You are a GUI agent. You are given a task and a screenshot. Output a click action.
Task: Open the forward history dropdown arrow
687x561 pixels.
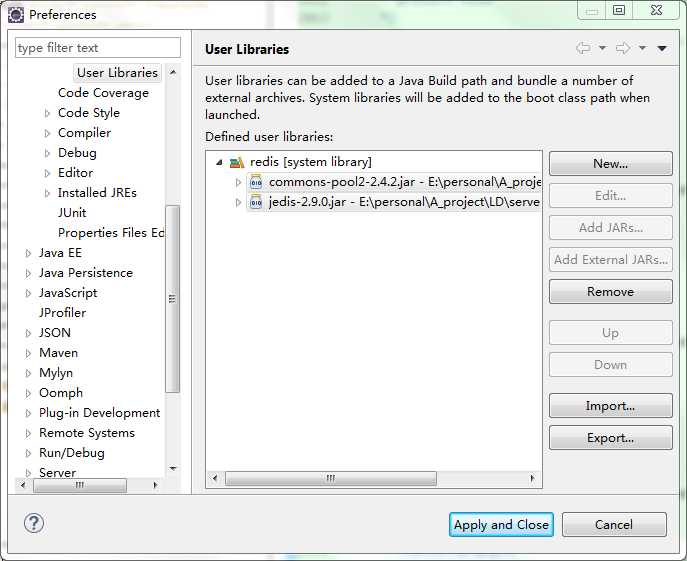pyautogui.click(x=642, y=48)
